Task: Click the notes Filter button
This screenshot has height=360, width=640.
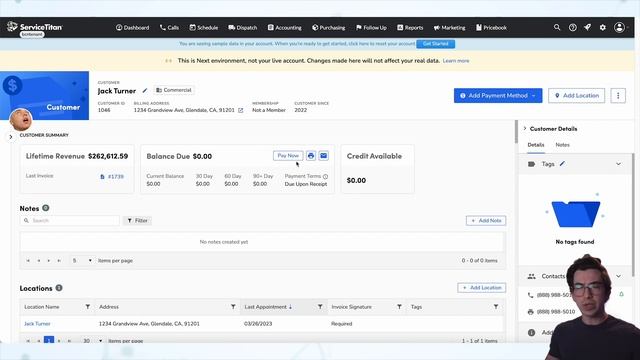Action: coord(137,220)
